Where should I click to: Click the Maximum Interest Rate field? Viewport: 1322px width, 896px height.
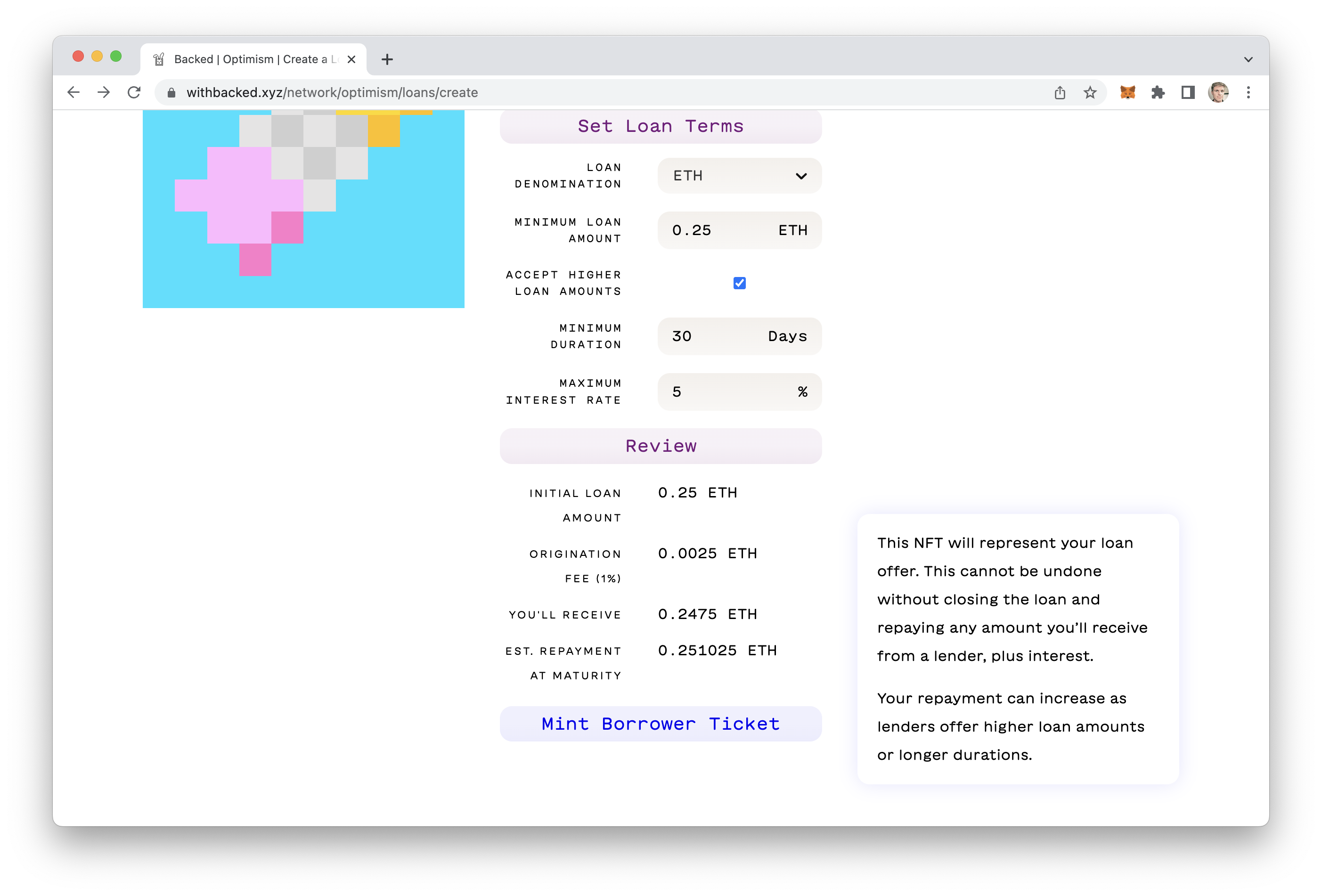point(740,392)
